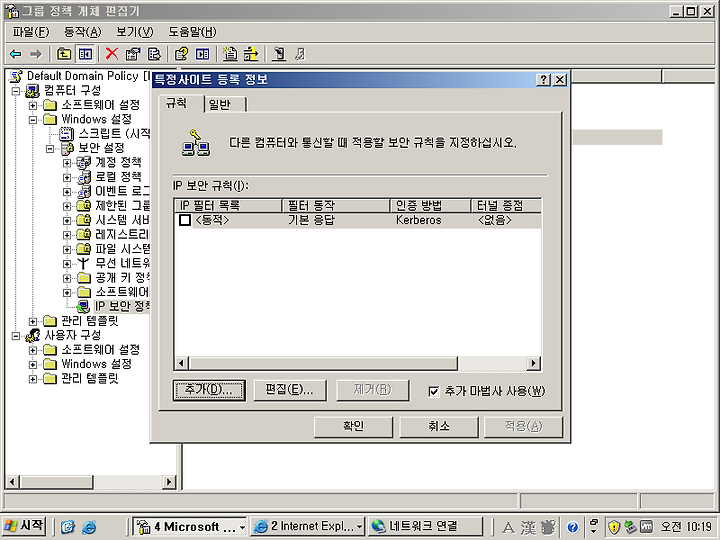Click the blue help icon in the language bar

pyautogui.click(x=572, y=527)
